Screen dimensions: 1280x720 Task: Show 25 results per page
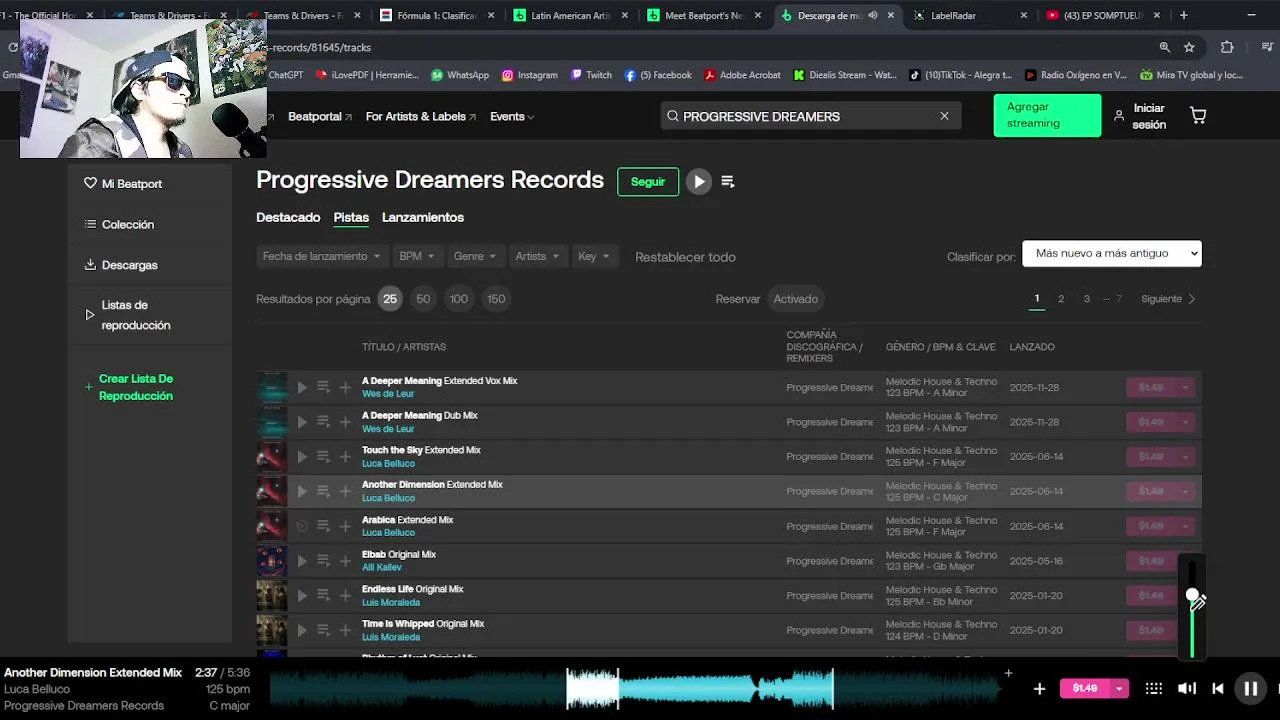tap(390, 299)
